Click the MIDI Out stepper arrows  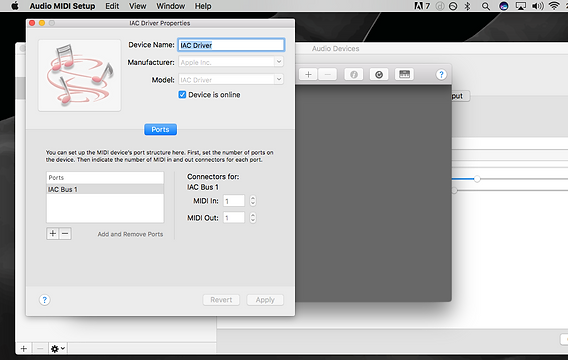click(x=253, y=218)
